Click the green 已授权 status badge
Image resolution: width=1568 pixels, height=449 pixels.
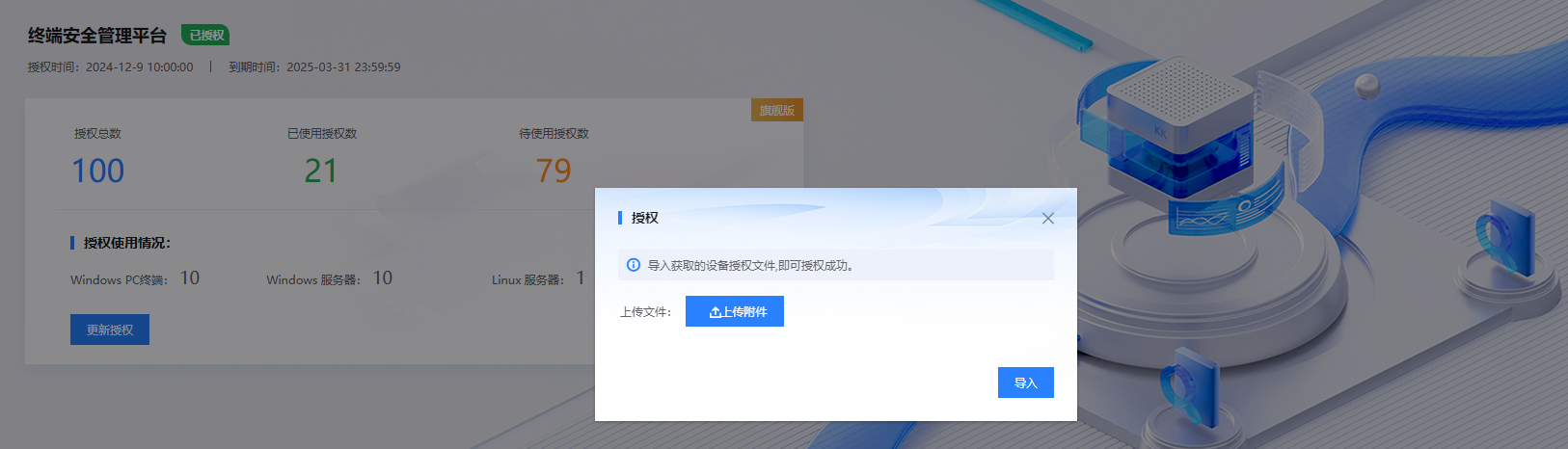(x=205, y=36)
